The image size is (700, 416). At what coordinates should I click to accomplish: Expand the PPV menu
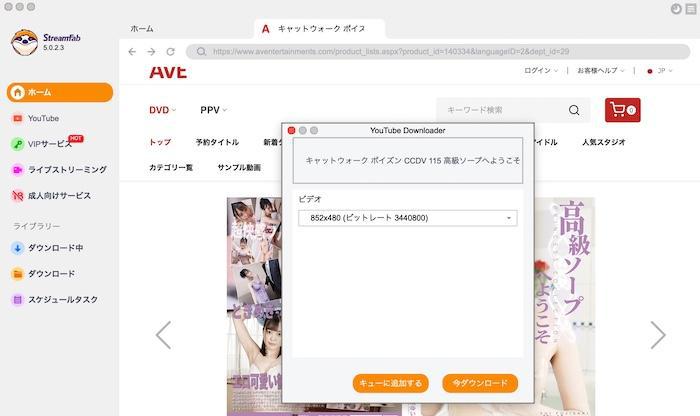click(213, 110)
